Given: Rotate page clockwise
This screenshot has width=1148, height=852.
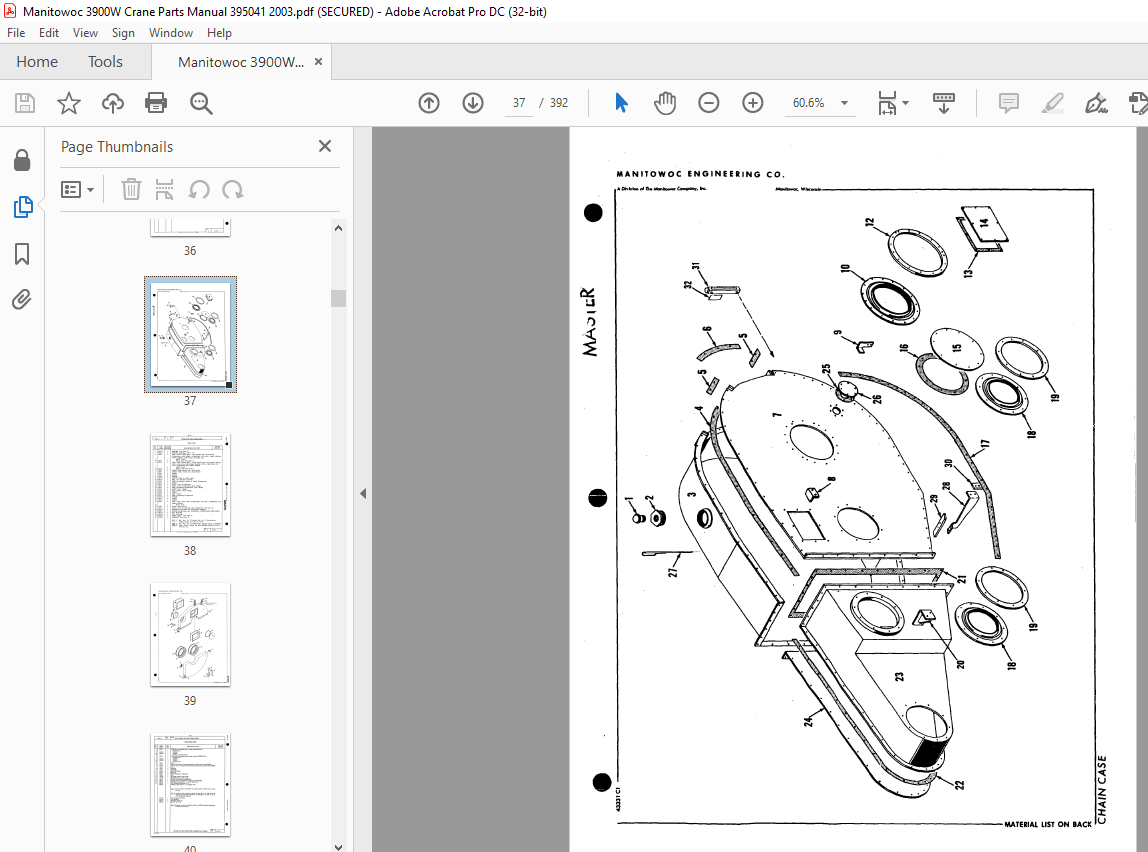Looking at the screenshot, I should (x=233, y=190).
